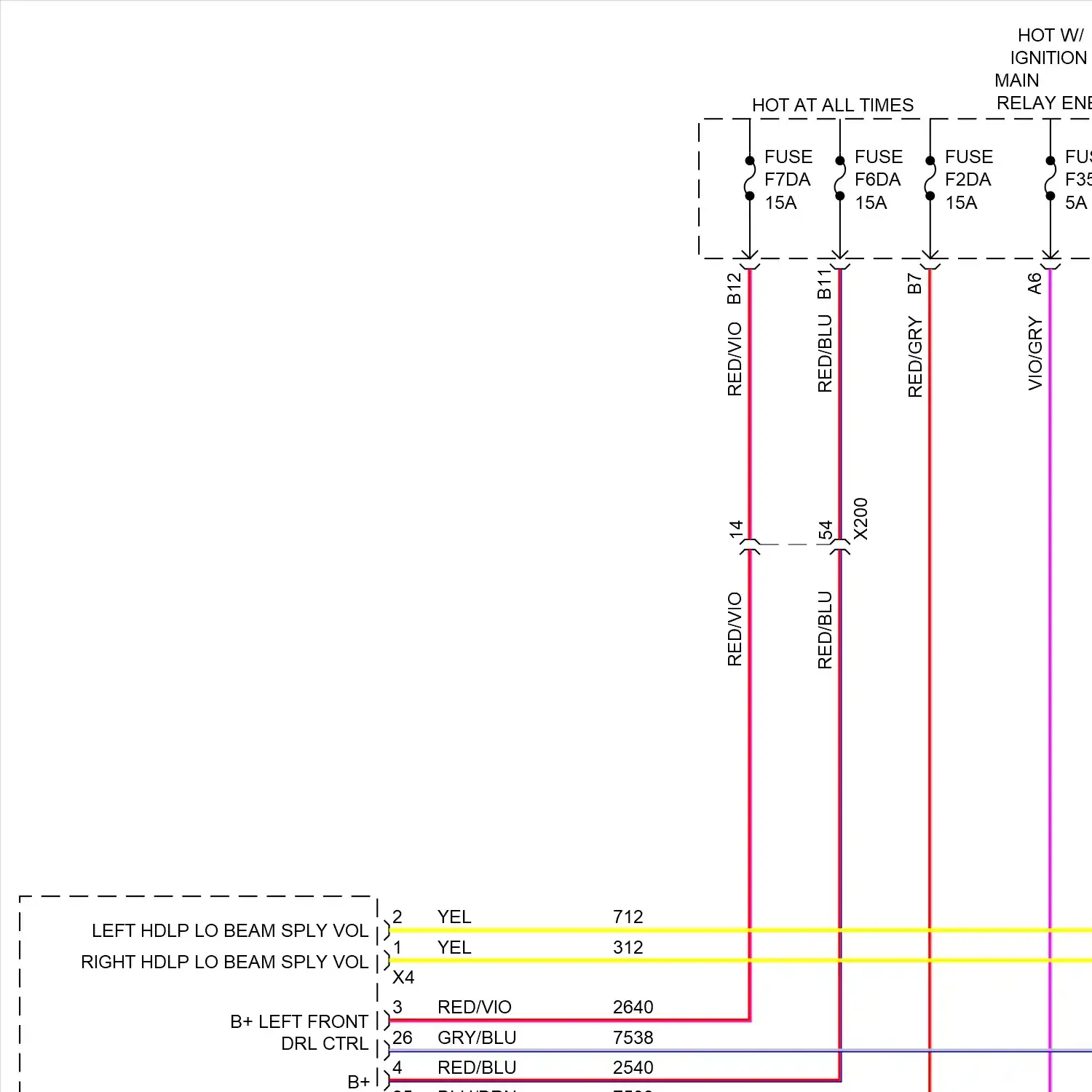Click the vertical RED/GRY wire label
Image resolution: width=1092 pixels, height=1092 pixels.
point(914,357)
